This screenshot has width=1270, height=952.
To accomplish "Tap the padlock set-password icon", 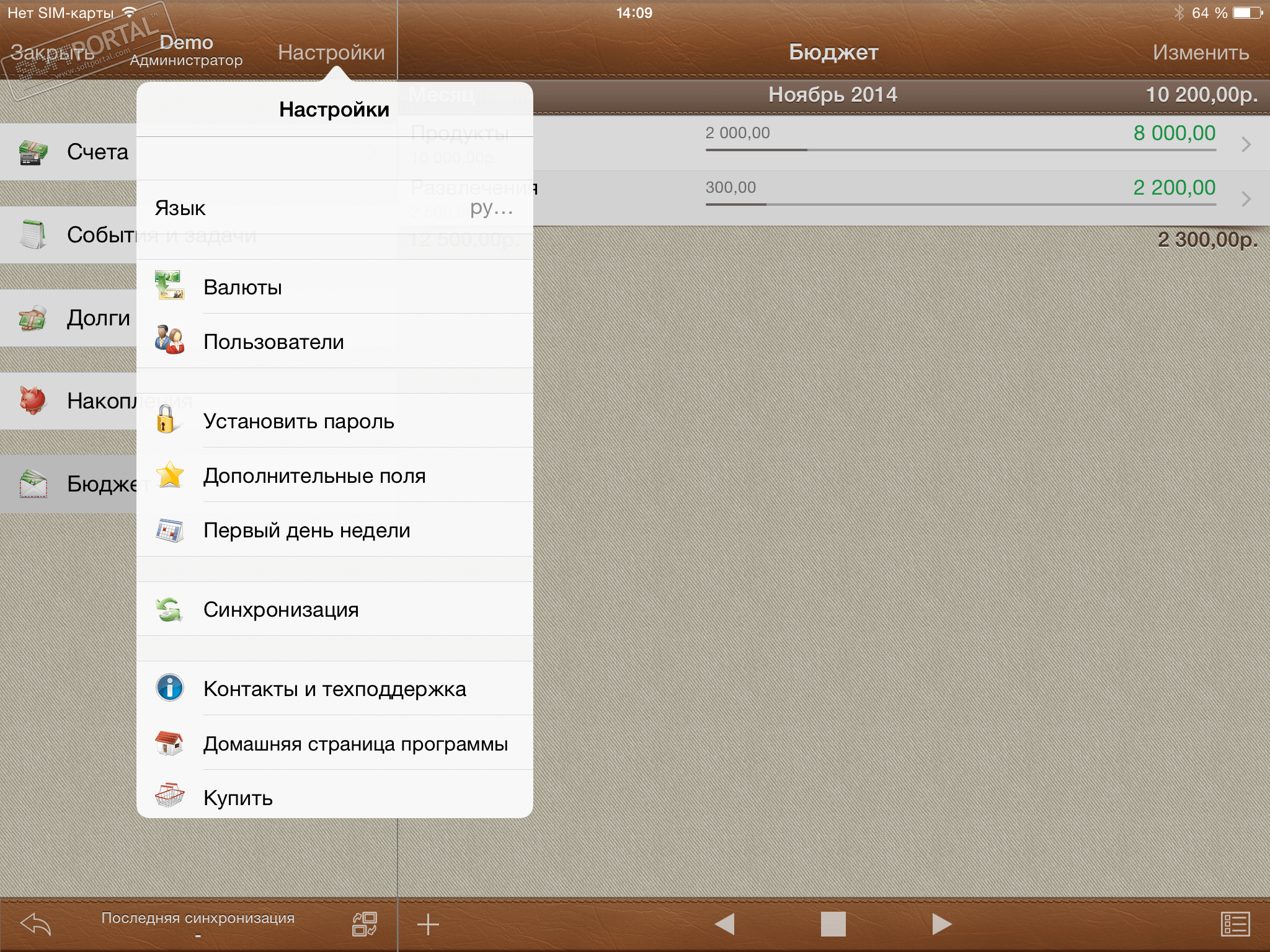I will [x=166, y=420].
